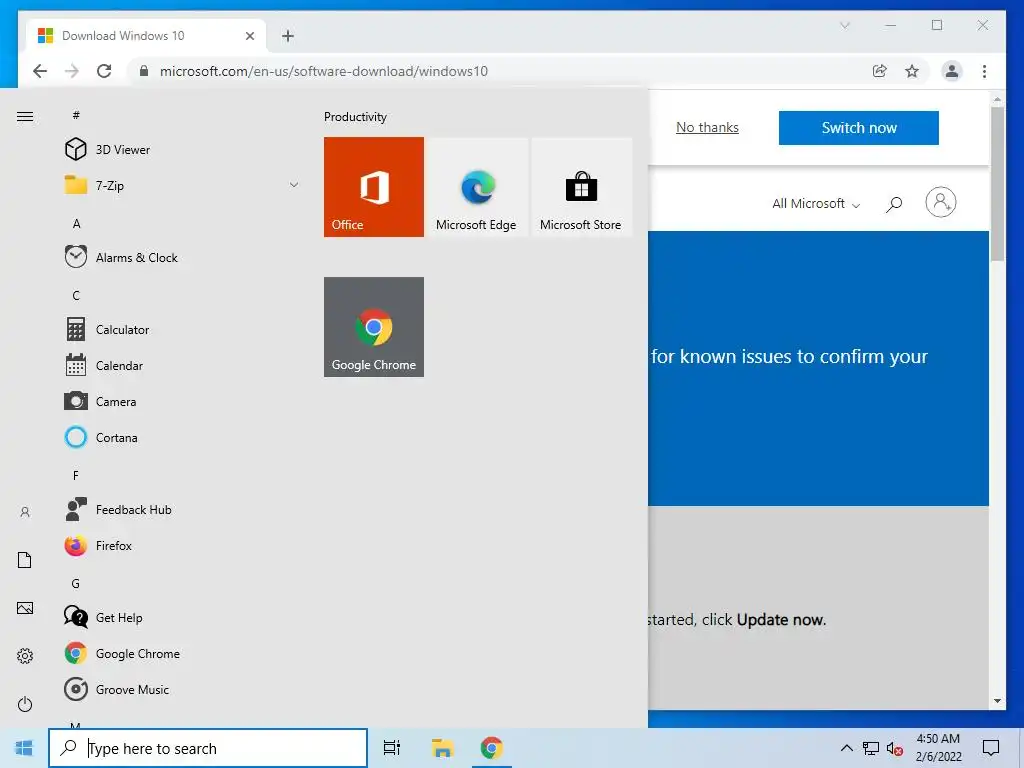Open the Microsoft Edge tile
The image size is (1024, 768).
477,187
